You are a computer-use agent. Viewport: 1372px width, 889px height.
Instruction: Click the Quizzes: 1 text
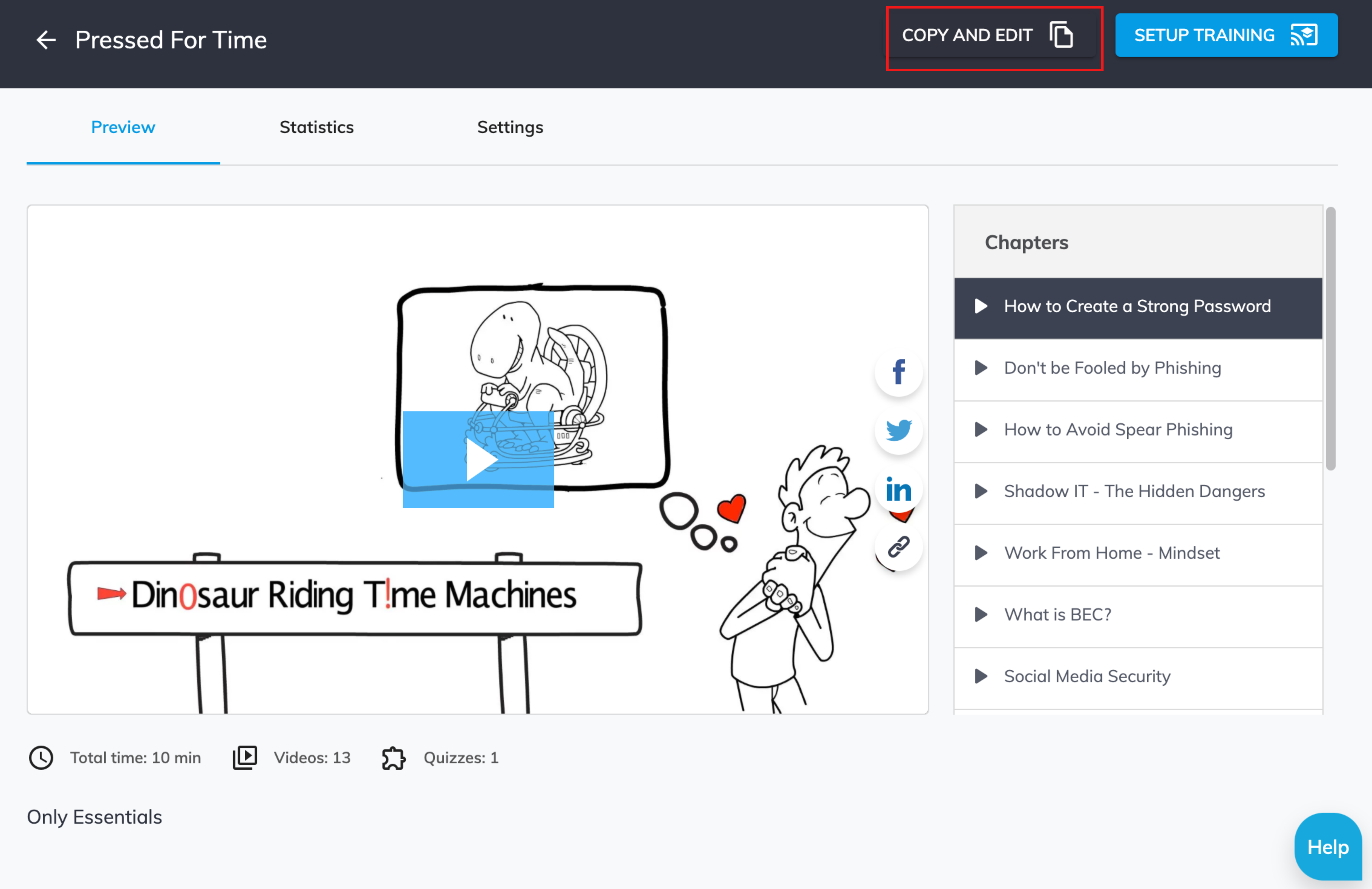(x=461, y=758)
